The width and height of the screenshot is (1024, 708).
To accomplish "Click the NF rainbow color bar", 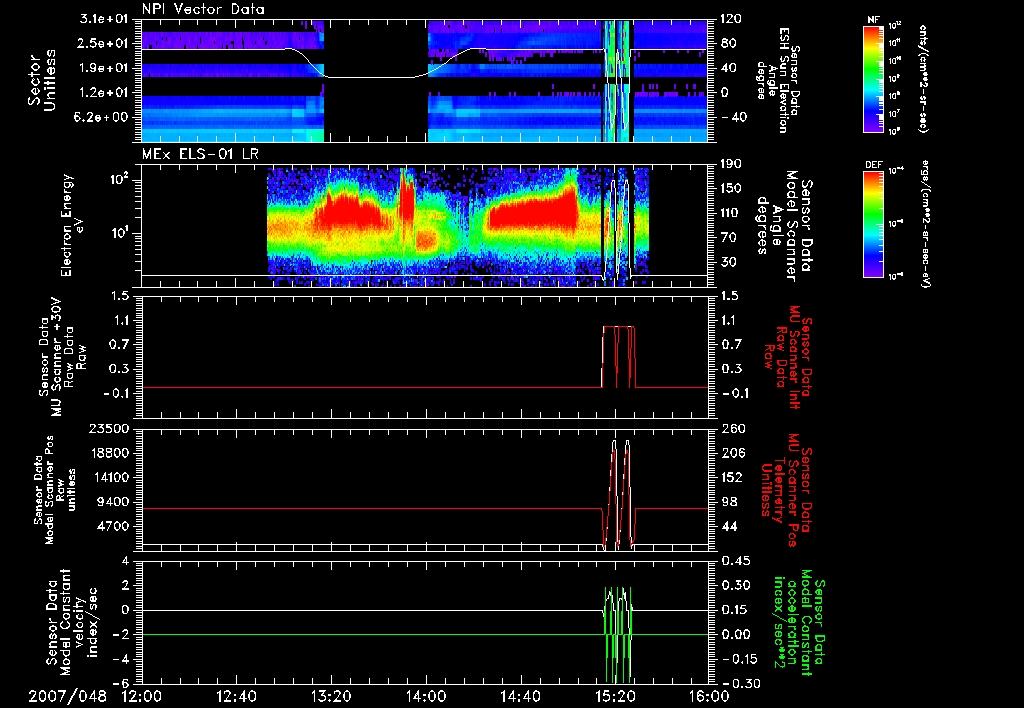I will click(874, 78).
